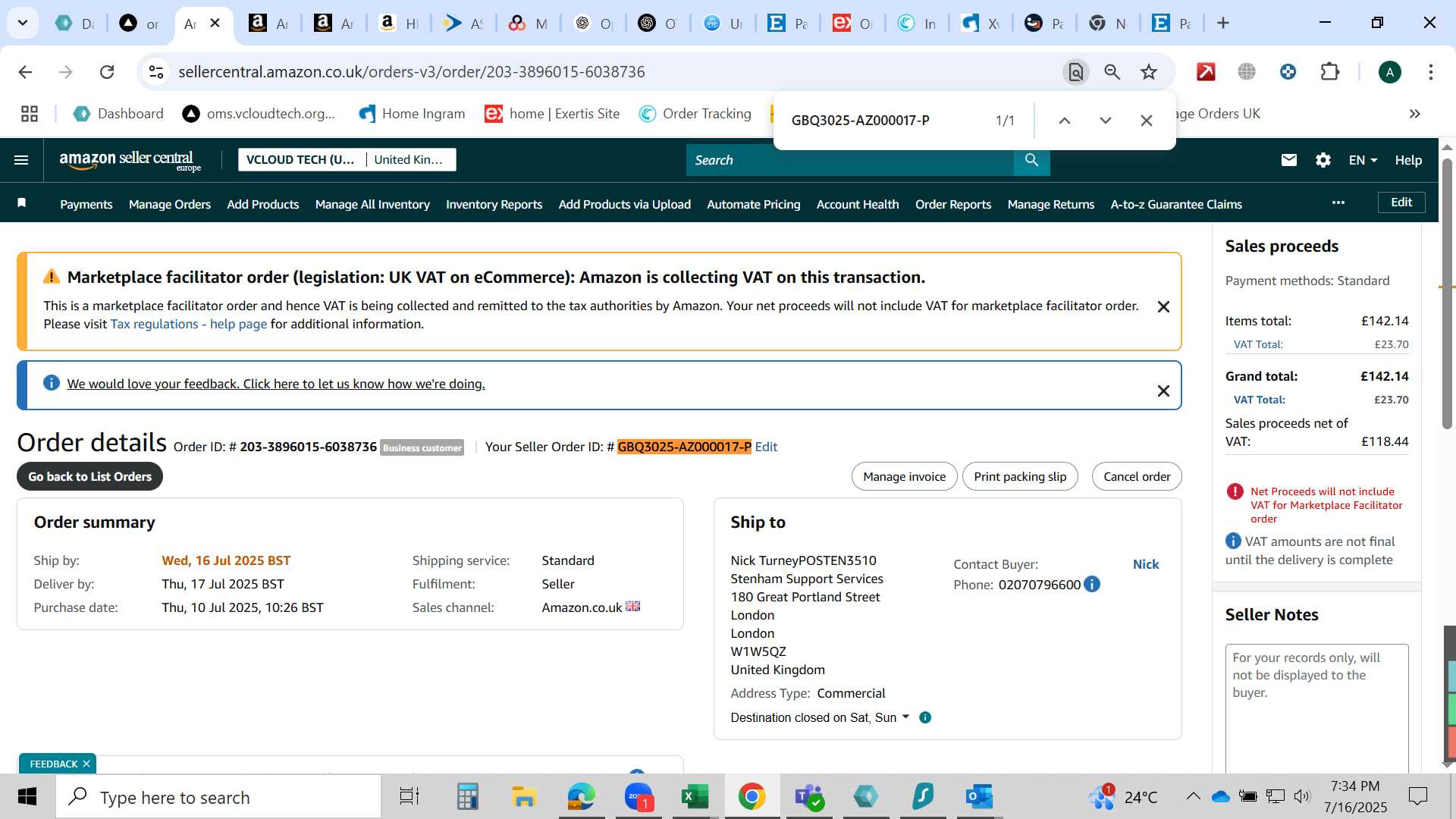Focus the Seller Central Search field

pos(849,160)
